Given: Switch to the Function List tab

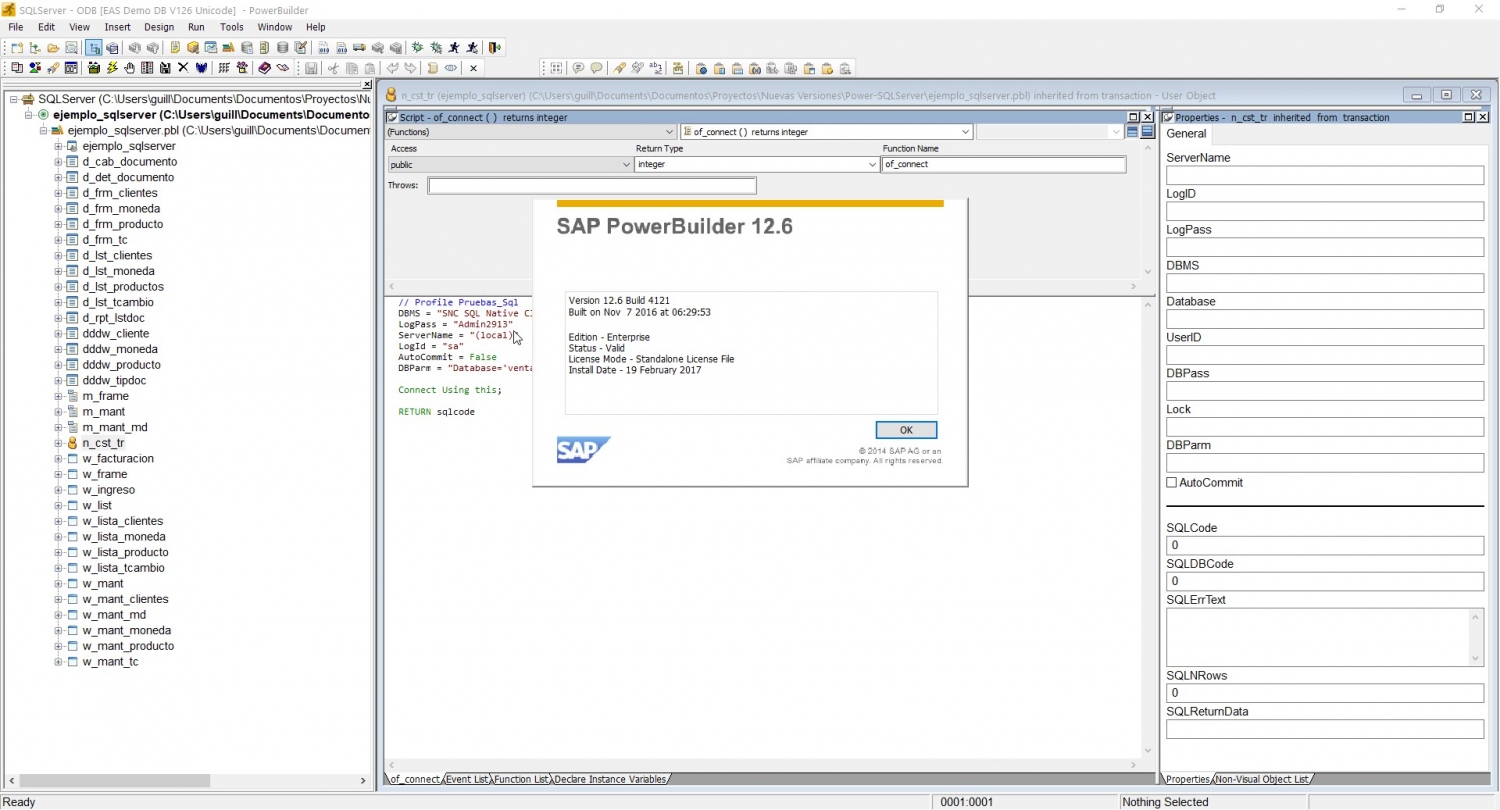Looking at the screenshot, I should 521,779.
